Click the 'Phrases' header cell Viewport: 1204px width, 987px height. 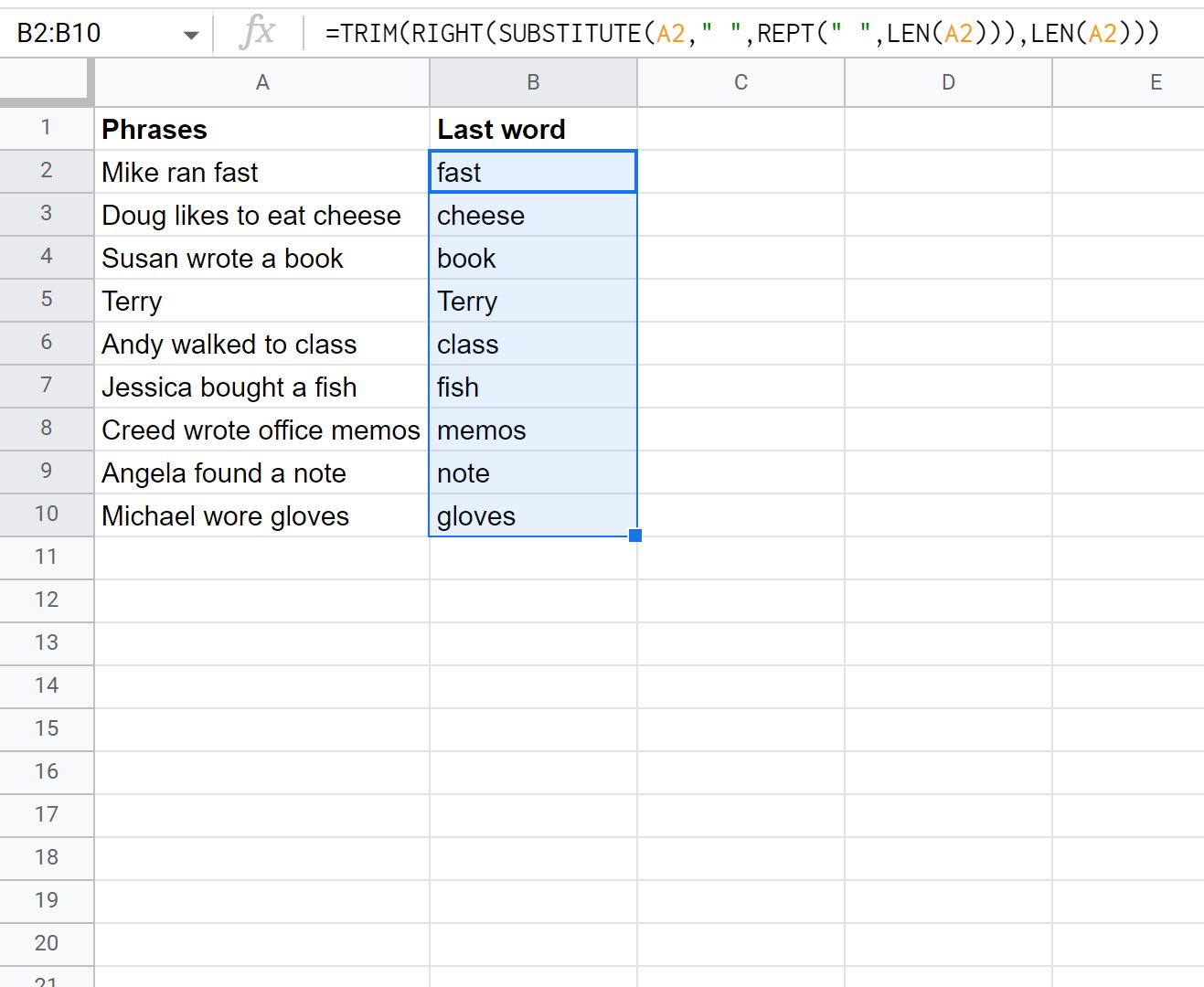tap(262, 129)
